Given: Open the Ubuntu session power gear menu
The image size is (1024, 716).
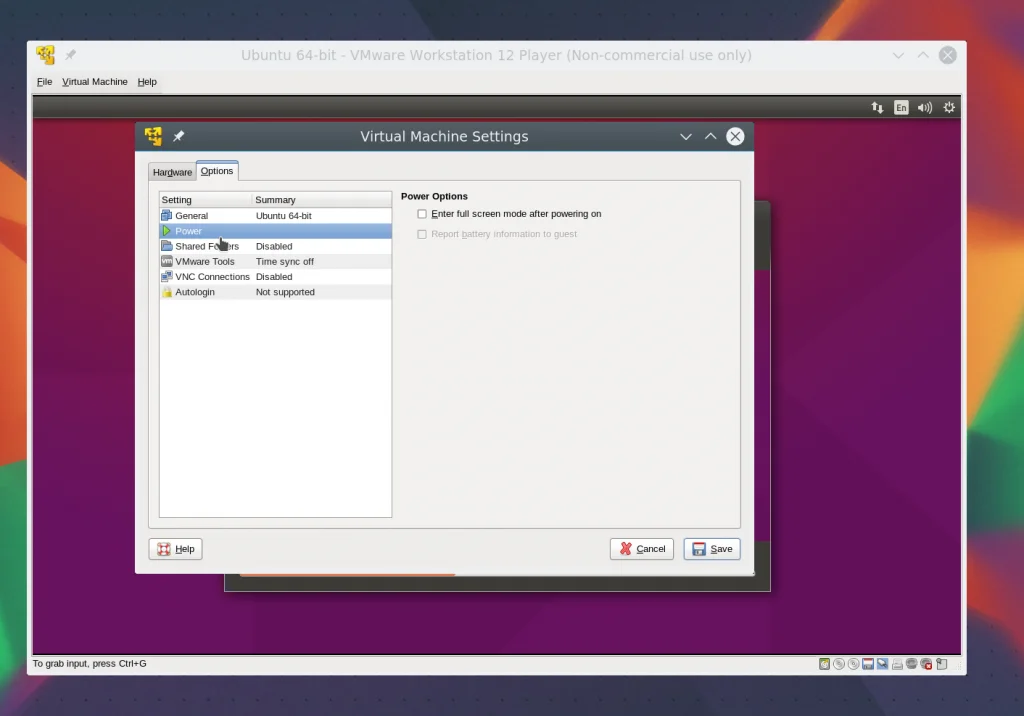Looking at the screenshot, I should pyautogui.click(x=949, y=107).
